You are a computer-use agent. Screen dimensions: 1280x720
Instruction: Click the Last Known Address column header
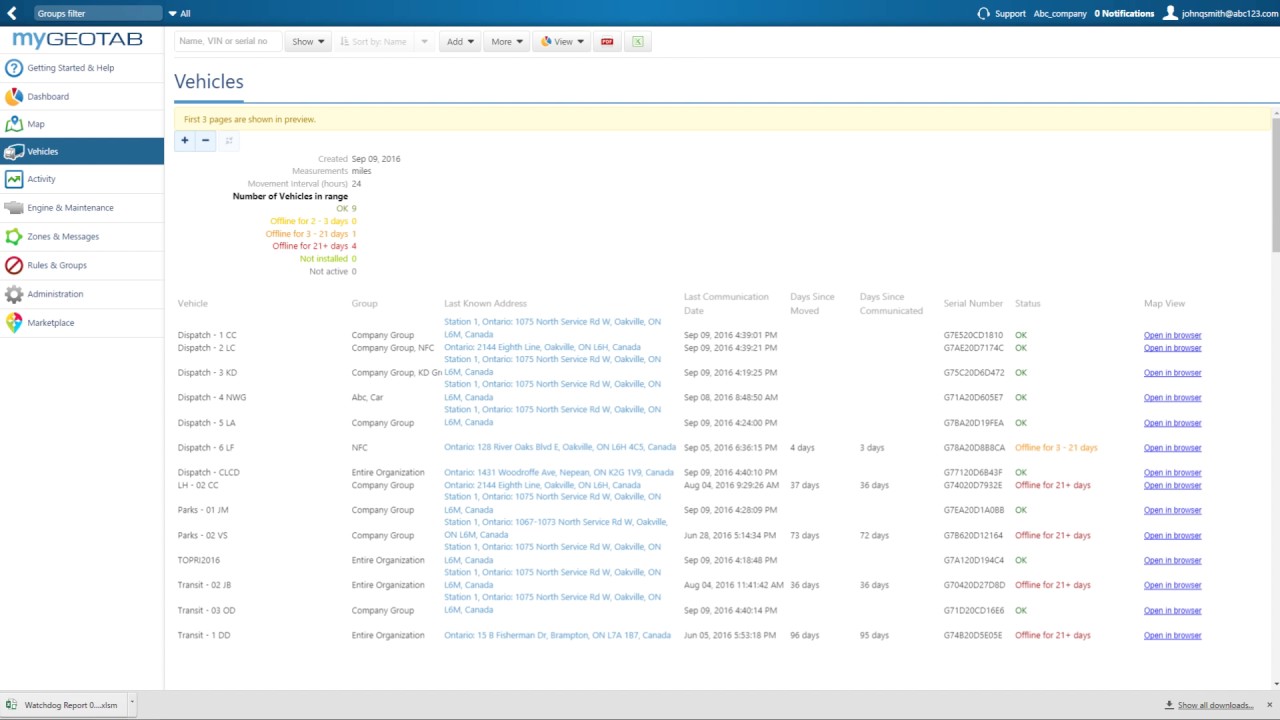[485, 303]
